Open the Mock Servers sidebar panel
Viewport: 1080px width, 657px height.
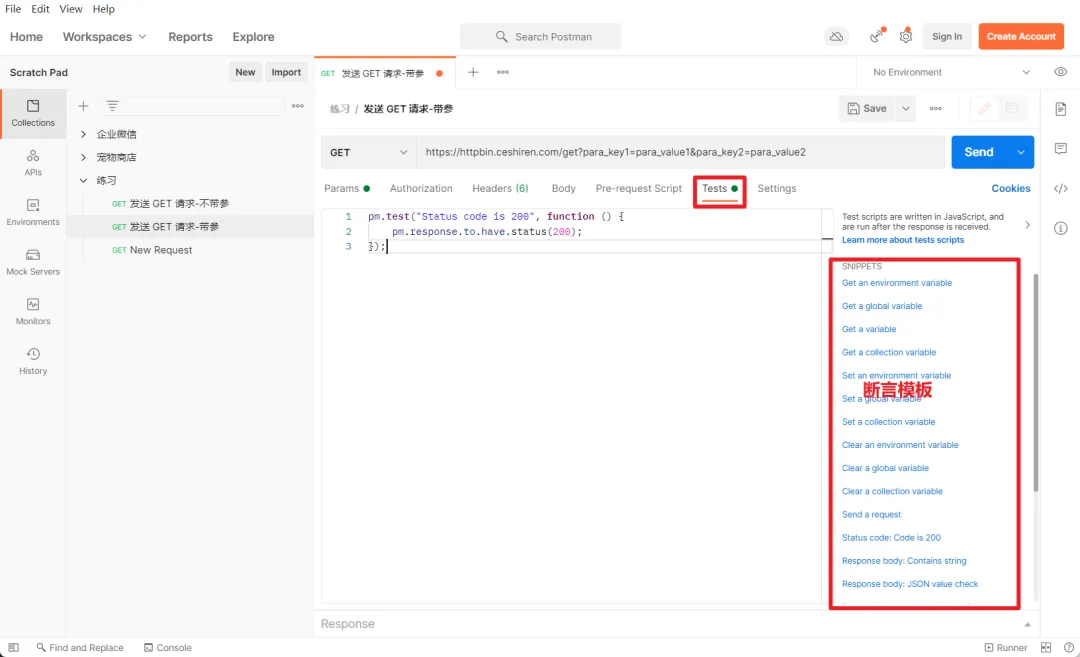pyautogui.click(x=33, y=261)
